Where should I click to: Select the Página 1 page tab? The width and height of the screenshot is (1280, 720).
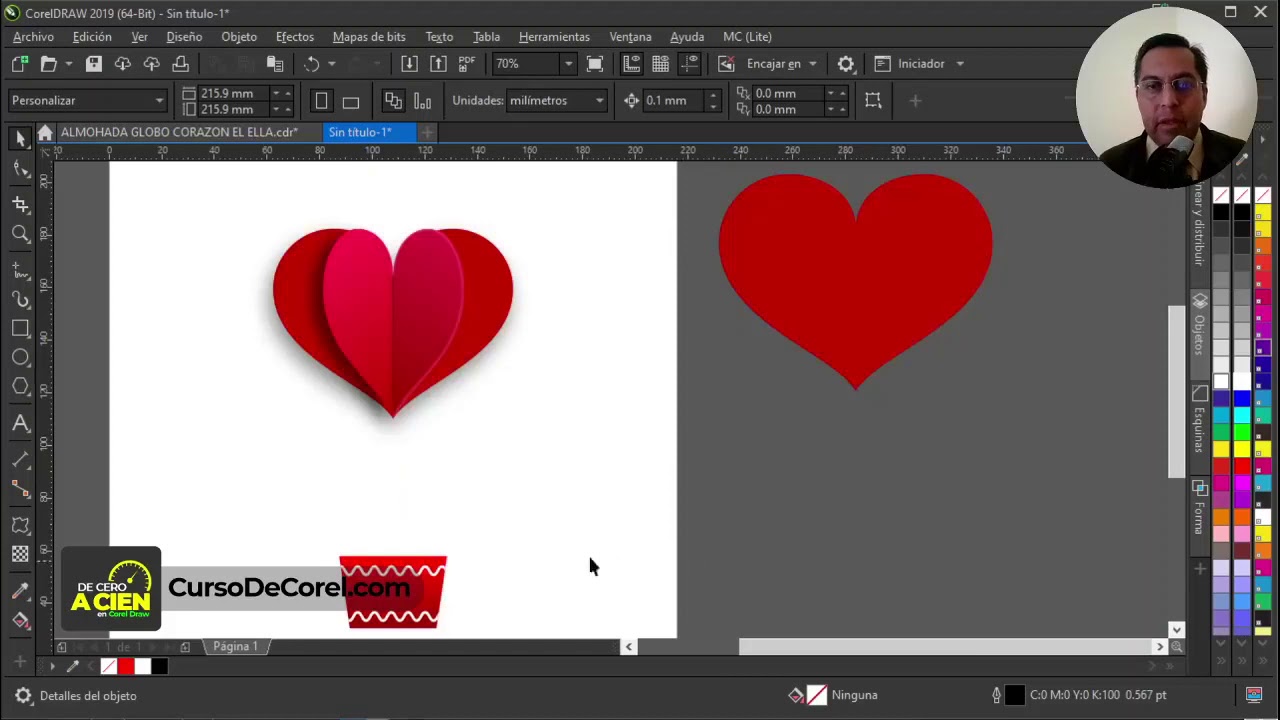pos(235,647)
